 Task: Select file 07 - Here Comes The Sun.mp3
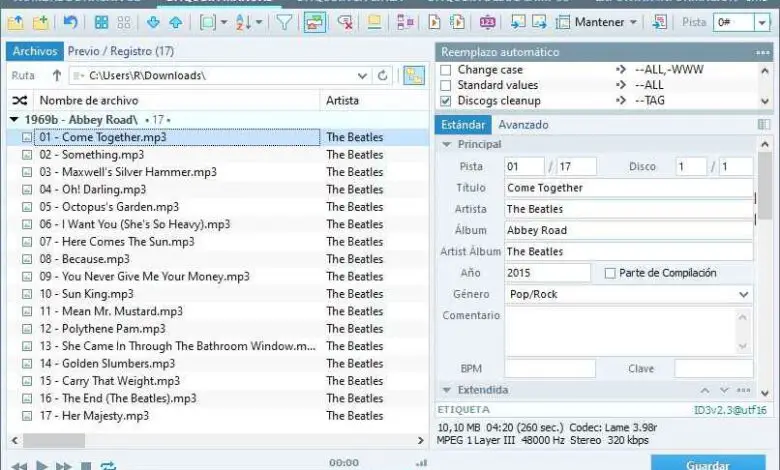pos(117,242)
